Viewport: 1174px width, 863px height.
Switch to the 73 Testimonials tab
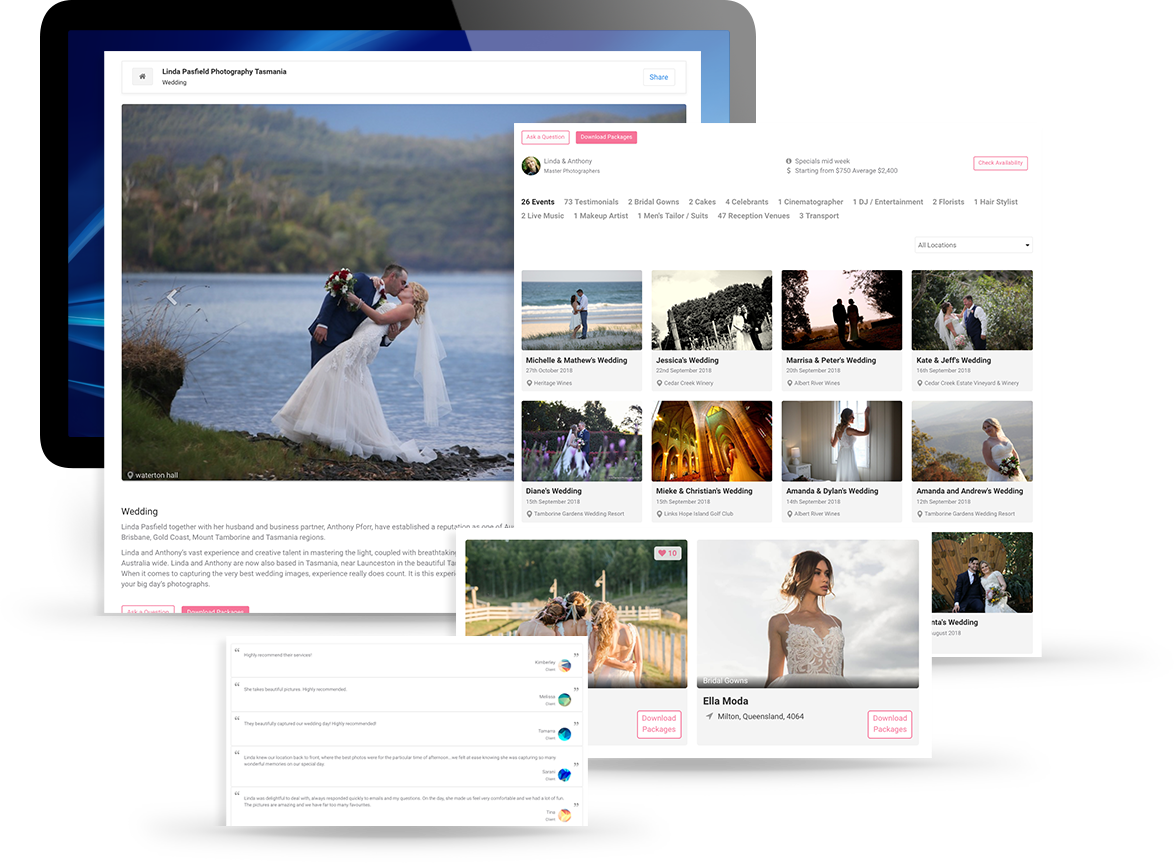[591, 202]
